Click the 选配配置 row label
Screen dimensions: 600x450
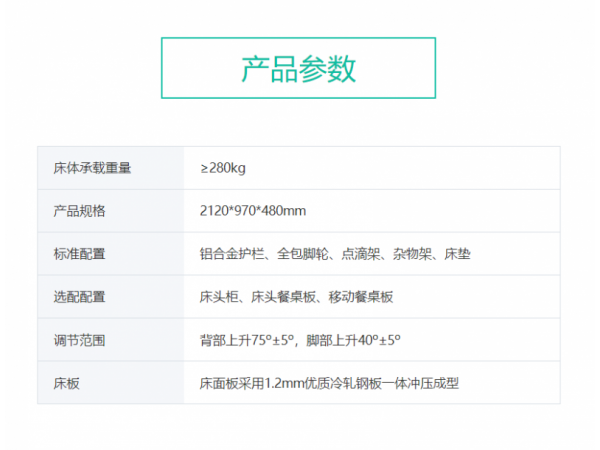pyautogui.click(x=79, y=297)
